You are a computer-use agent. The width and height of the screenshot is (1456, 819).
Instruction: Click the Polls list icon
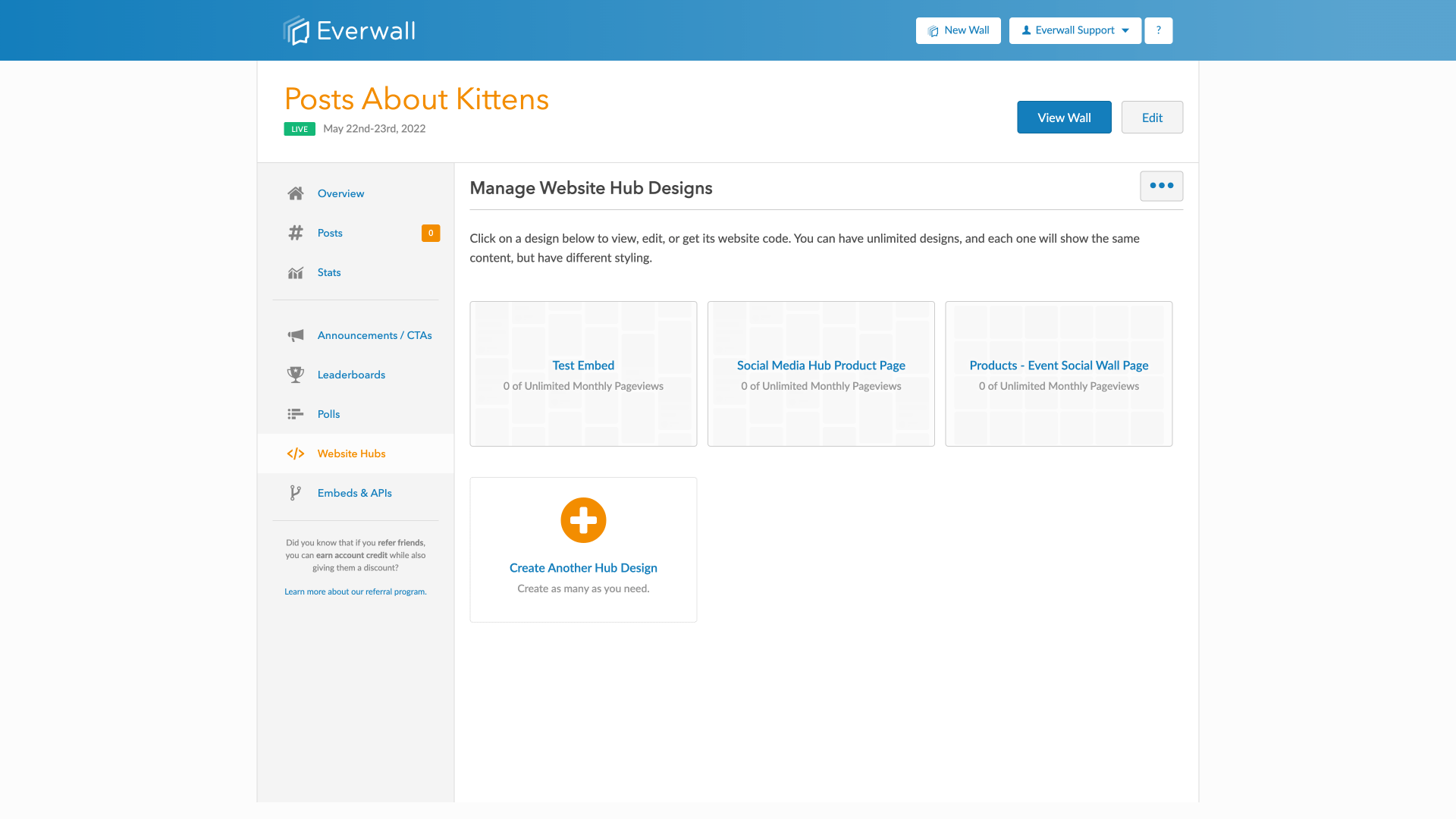click(295, 414)
